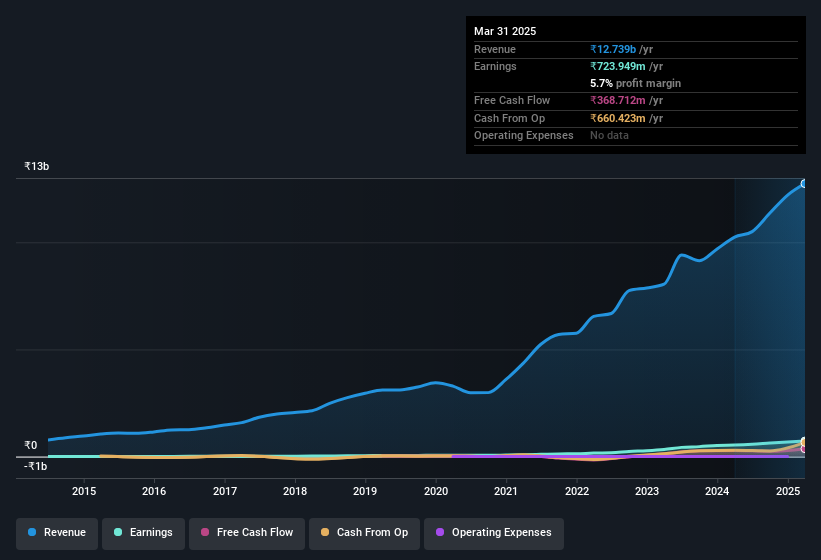821x560 pixels.
Task: Click the 5.7% profit margin text
Action: pyautogui.click(x=635, y=83)
